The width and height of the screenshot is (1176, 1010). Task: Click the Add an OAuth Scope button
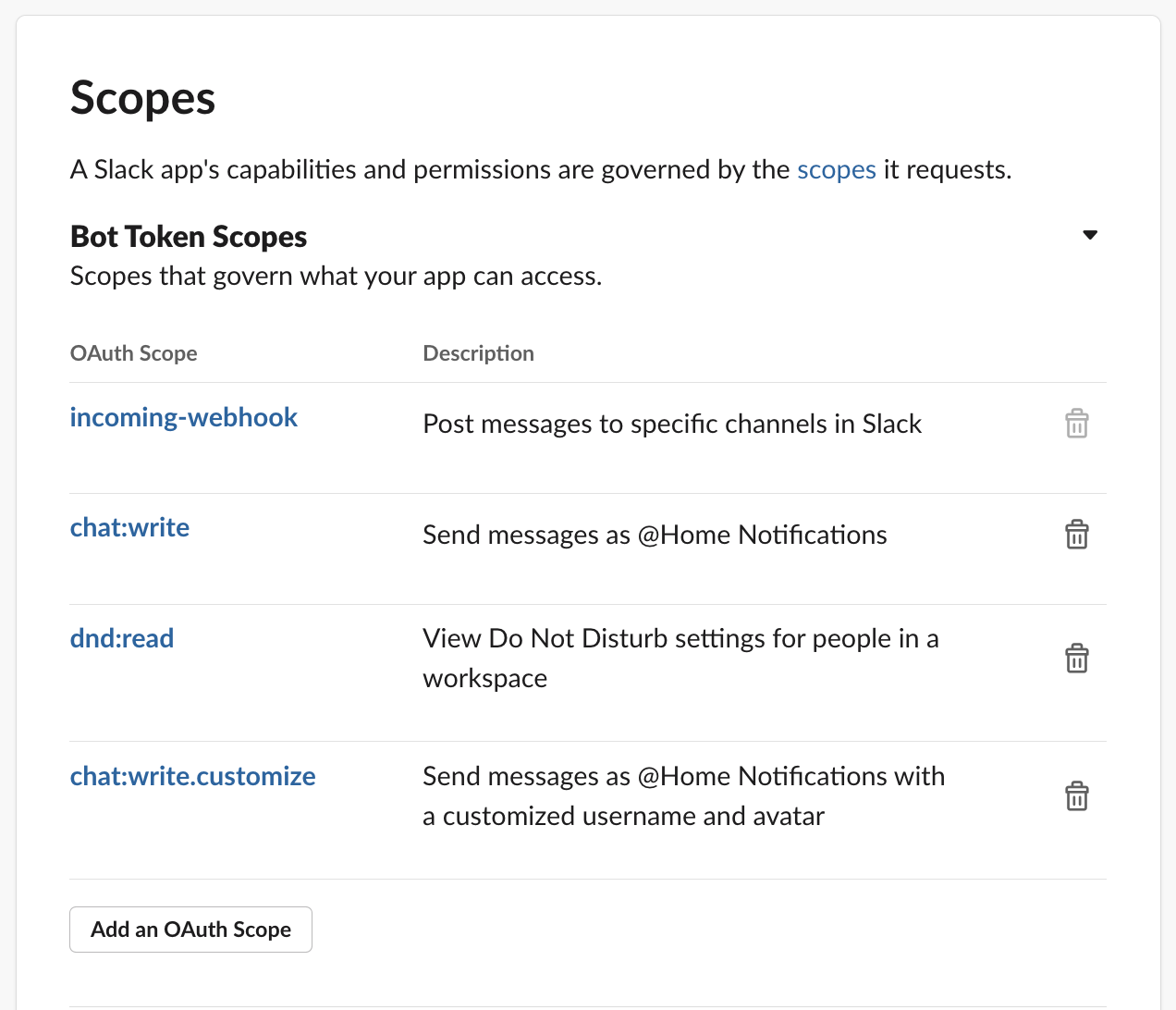[x=190, y=929]
